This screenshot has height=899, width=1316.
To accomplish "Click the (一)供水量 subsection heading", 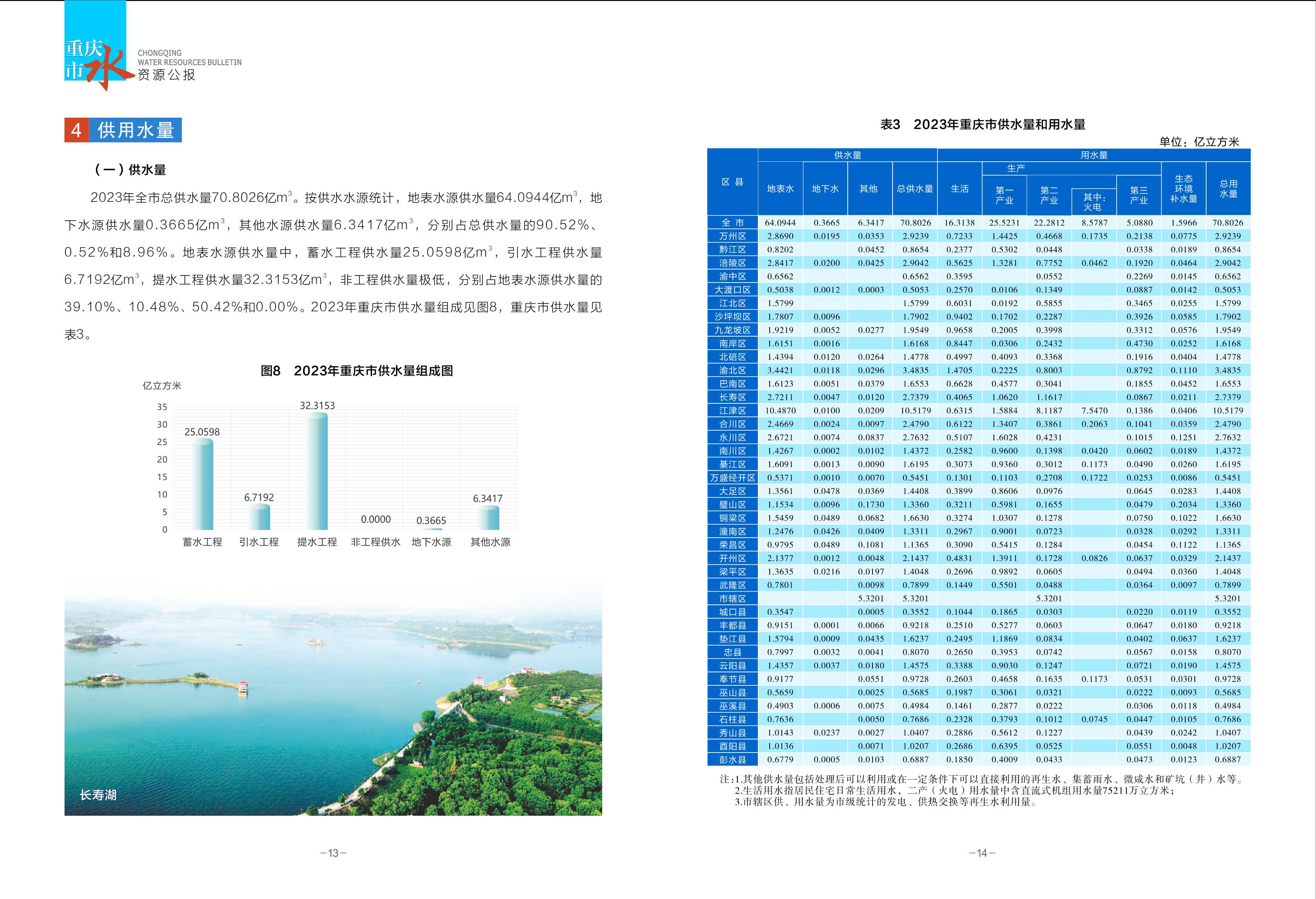I will click(x=130, y=170).
